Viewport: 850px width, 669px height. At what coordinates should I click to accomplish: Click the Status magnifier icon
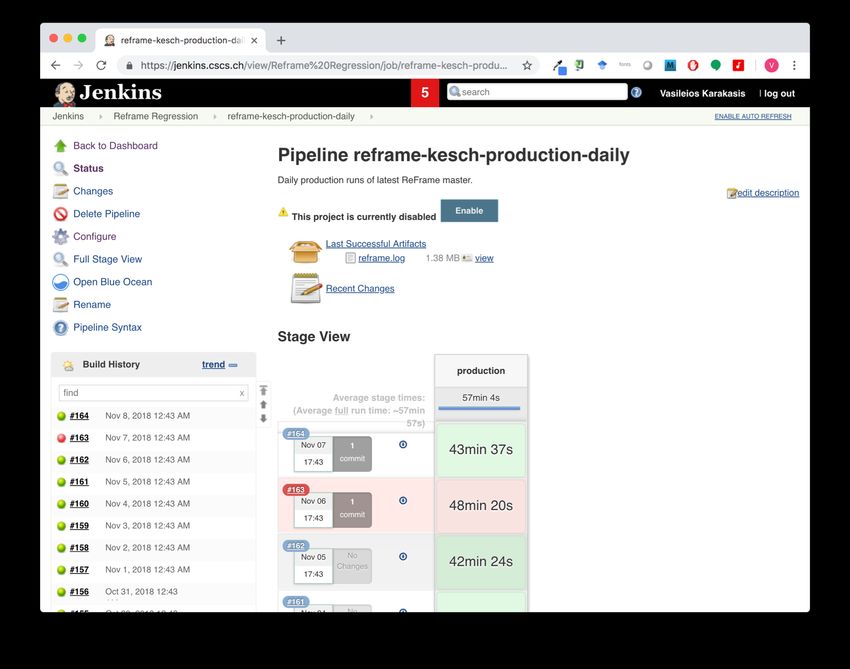(60, 169)
